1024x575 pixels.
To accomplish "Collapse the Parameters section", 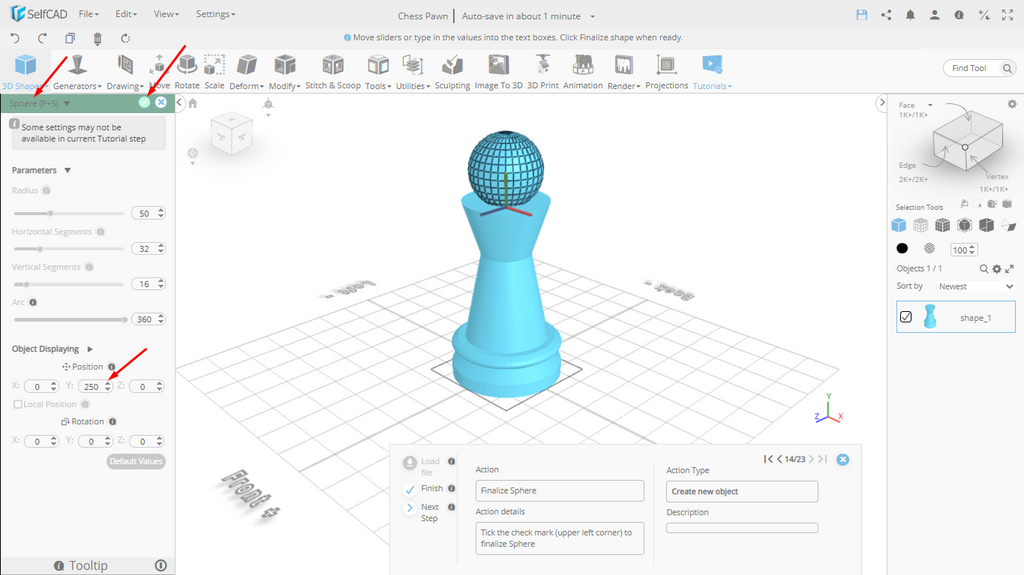I will [x=67, y=170].
